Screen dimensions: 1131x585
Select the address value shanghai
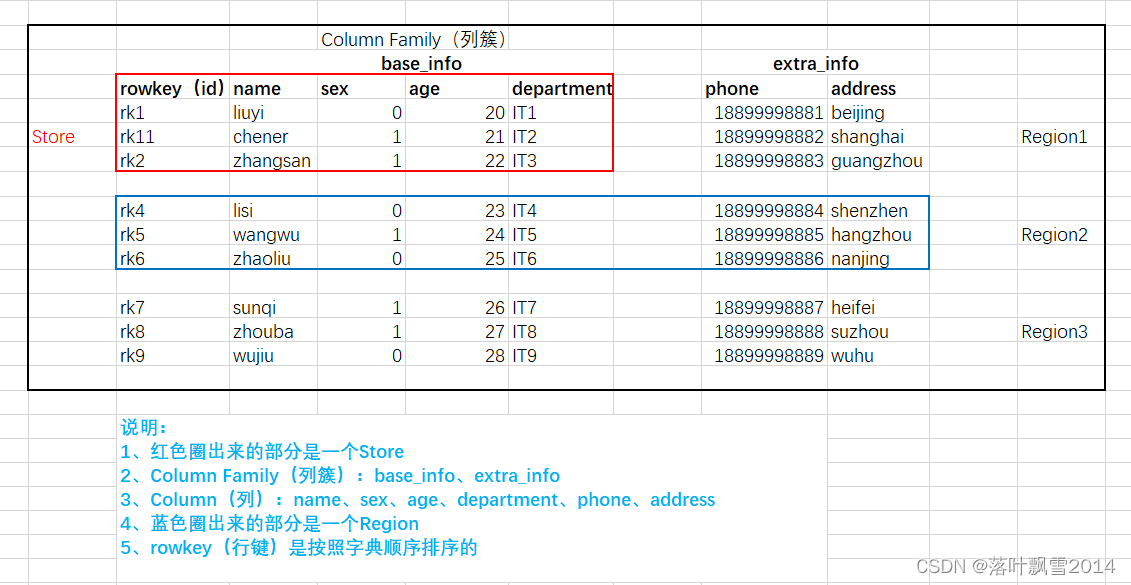click(864, 136)
